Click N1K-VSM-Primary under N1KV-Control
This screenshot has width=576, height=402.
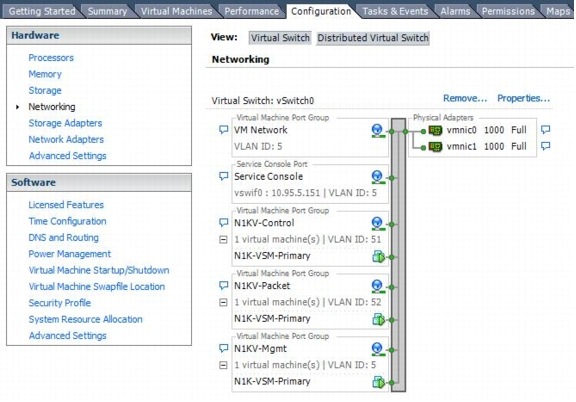click(x=272, y=256)
